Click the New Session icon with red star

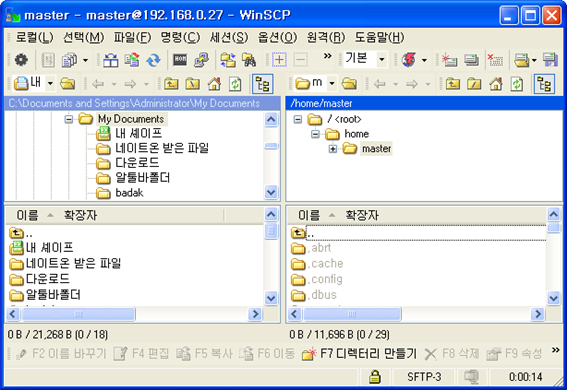(449, 60)
